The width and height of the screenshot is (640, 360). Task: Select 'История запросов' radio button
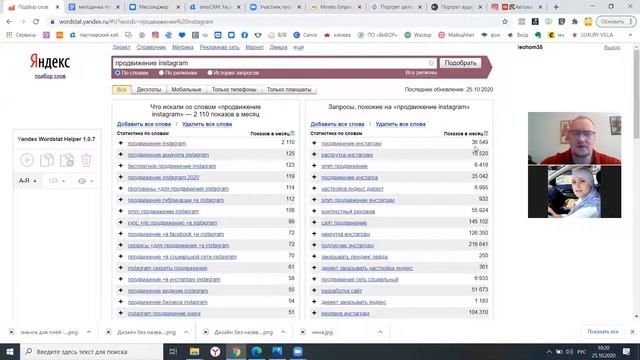coord(210,73)
